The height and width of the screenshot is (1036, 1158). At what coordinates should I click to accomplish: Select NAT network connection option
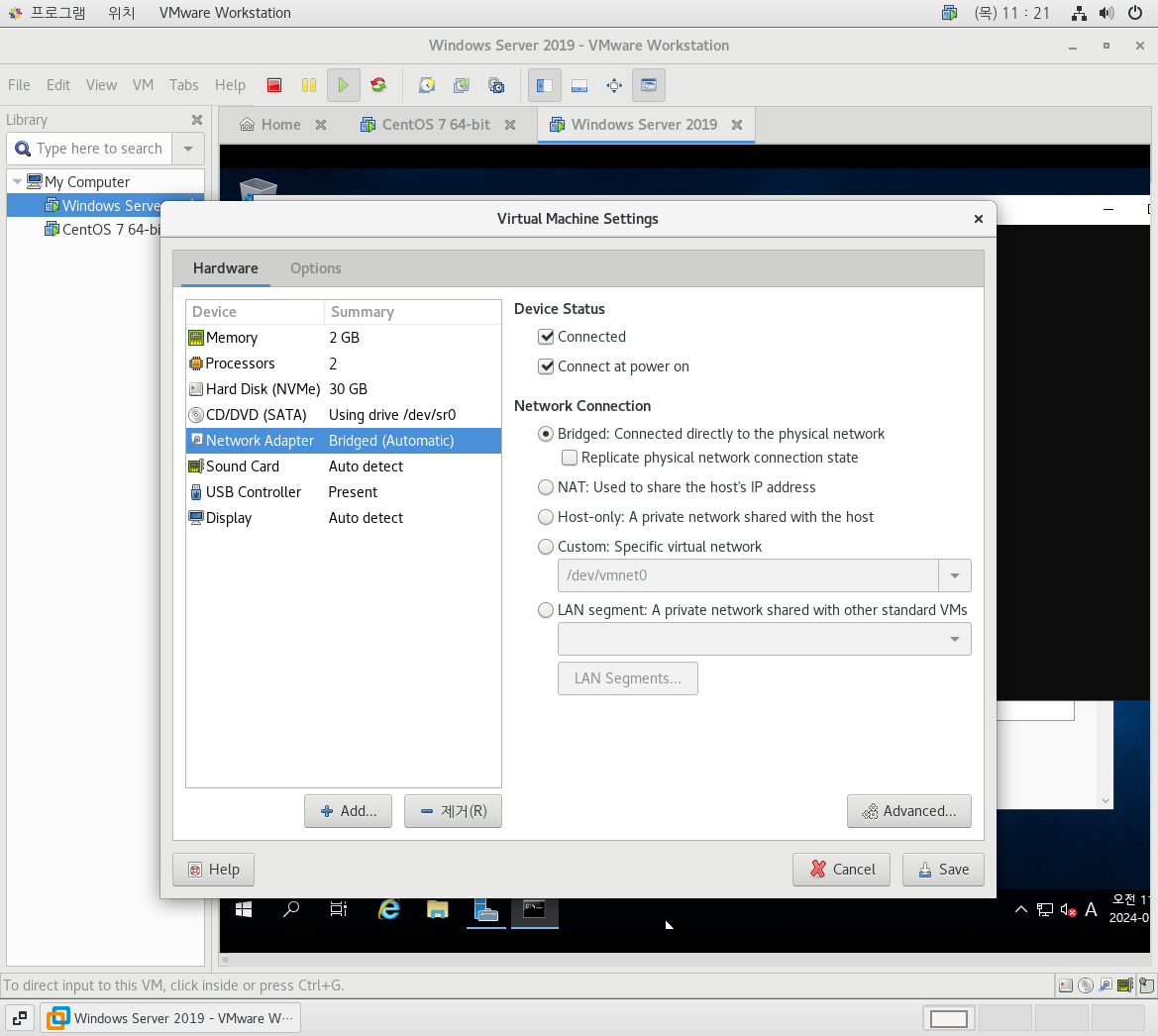tap(546, 487)
